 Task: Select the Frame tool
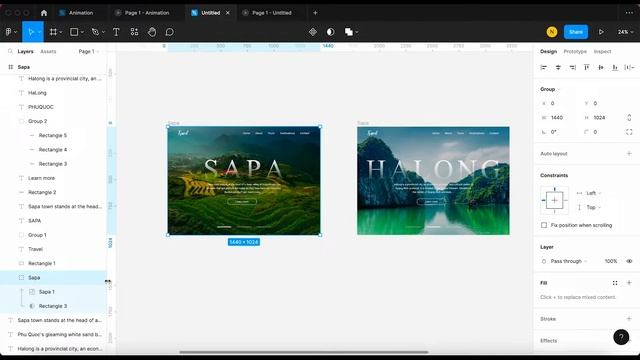53,32
